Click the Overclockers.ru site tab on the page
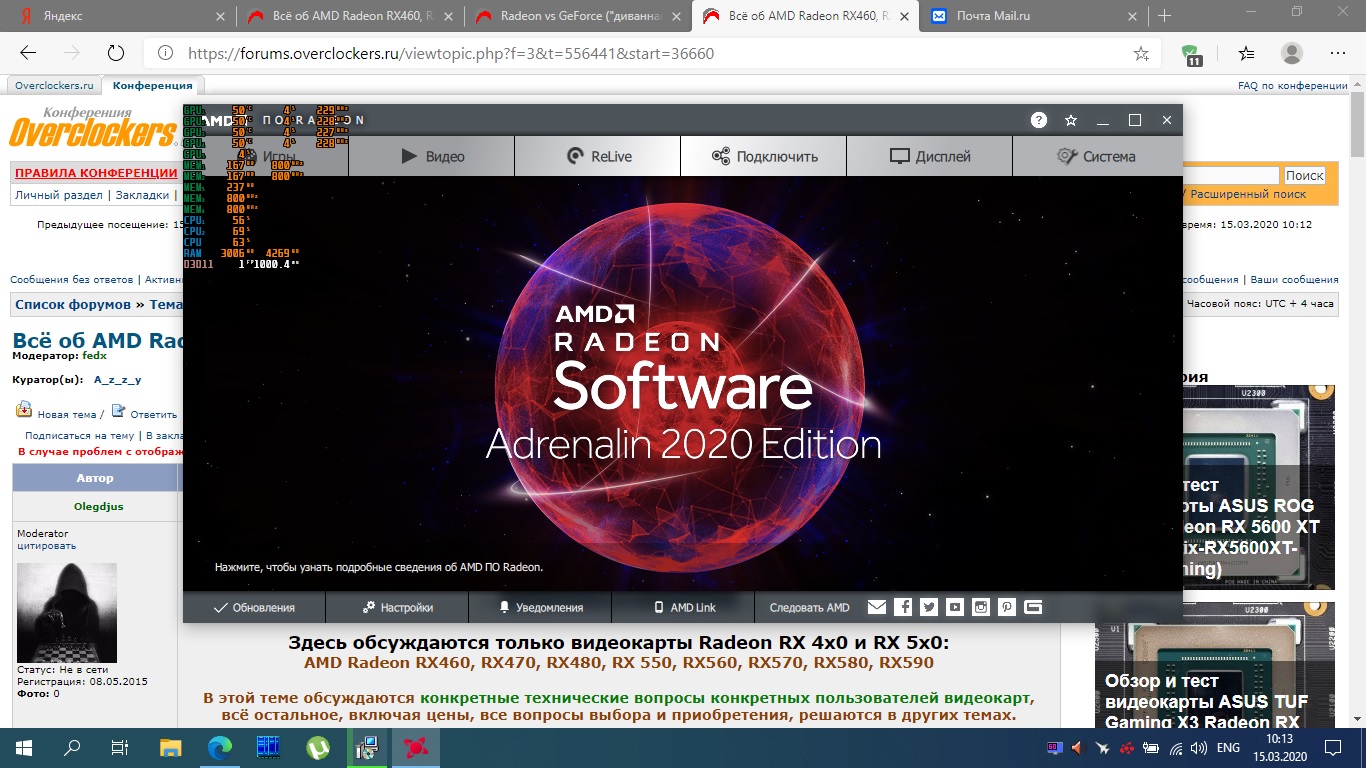 [54, 86]
